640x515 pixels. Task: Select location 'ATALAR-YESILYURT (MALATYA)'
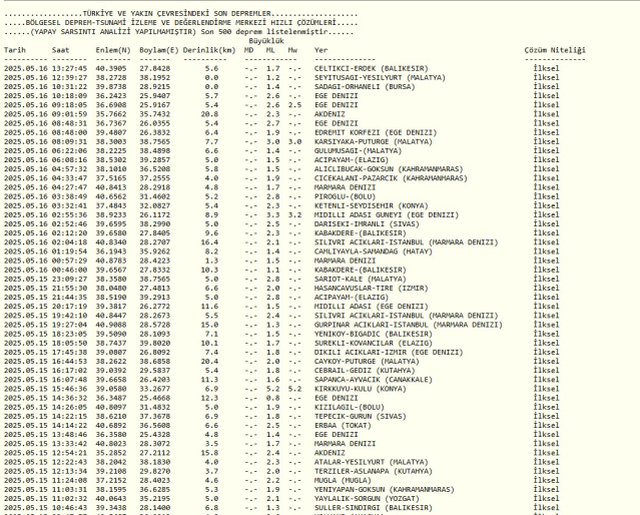coord(371,462)
